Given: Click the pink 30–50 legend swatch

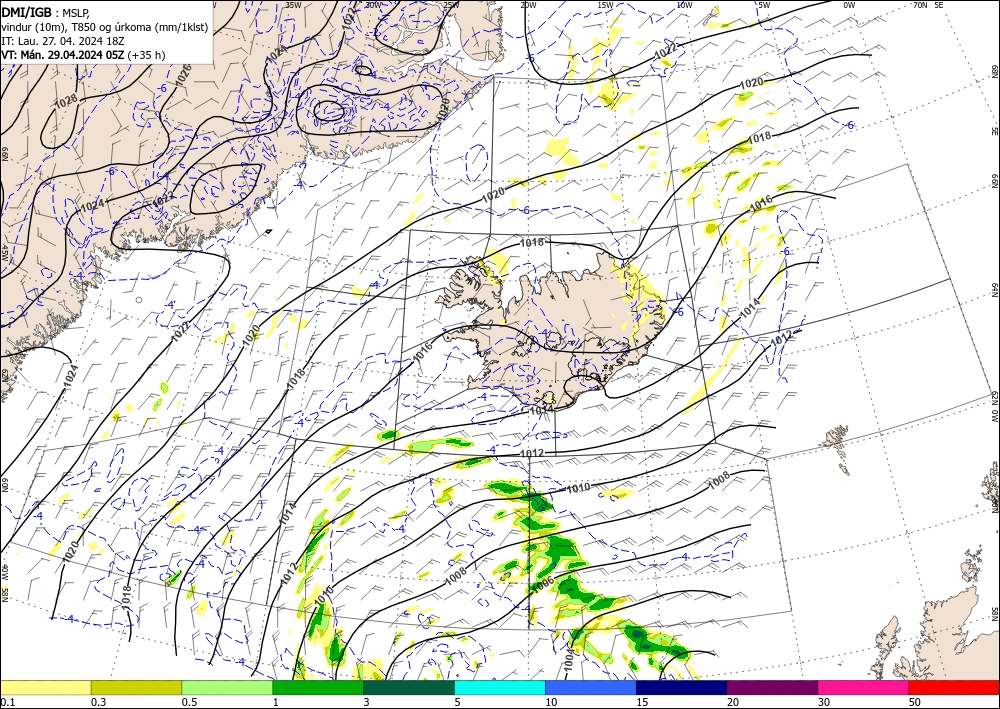Looking at the screenshot, I should (x=864, y=687).
